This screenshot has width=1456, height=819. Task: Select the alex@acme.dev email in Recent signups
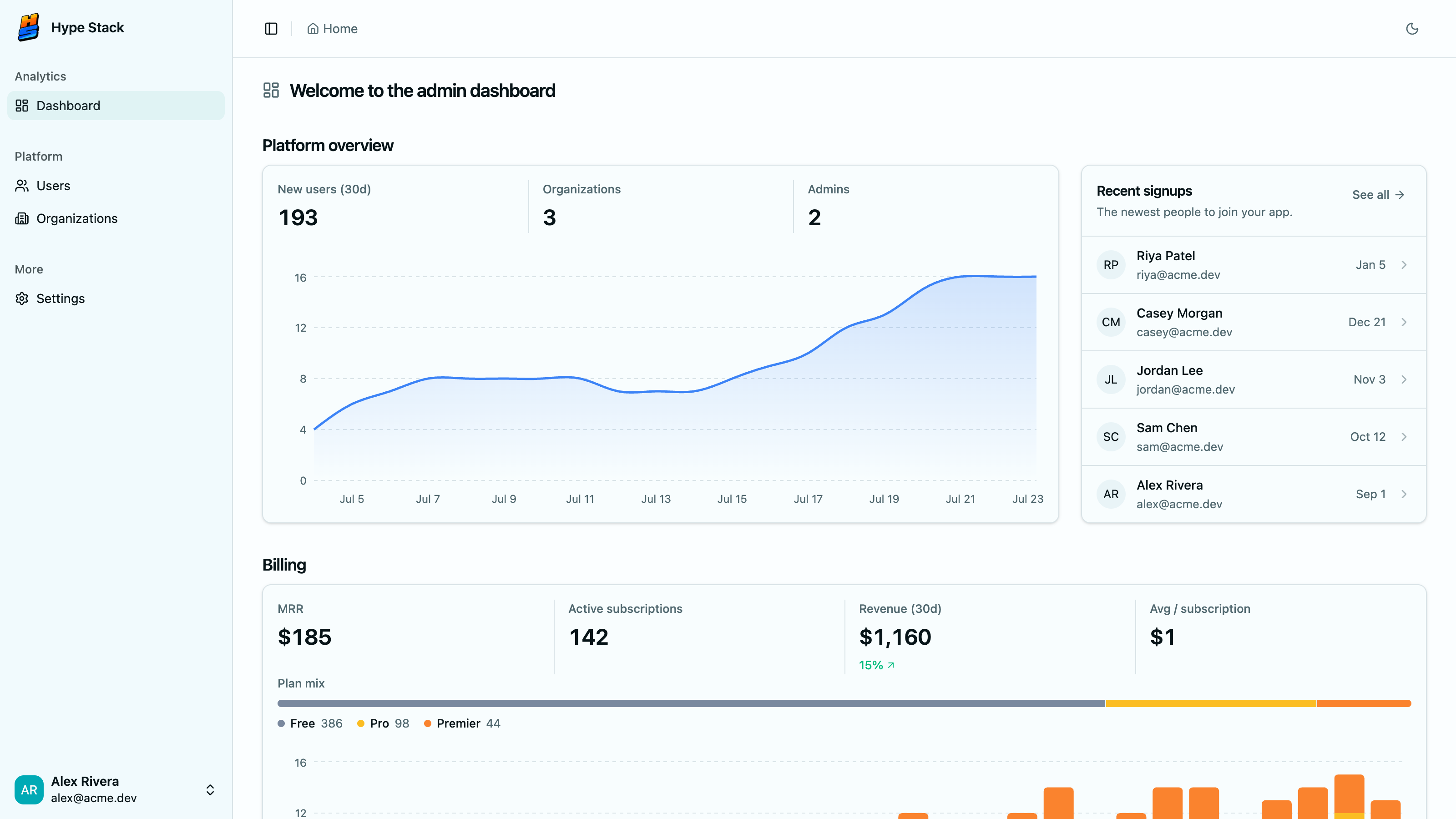(1179, 504)
